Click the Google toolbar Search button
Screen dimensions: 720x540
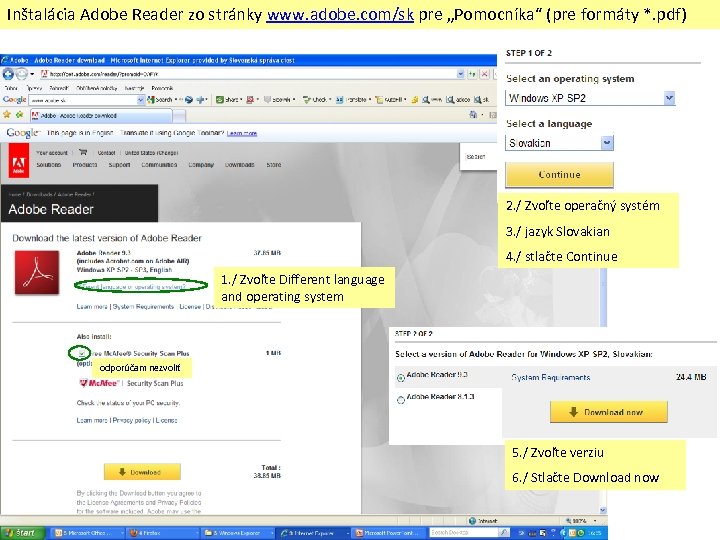click(160, 99)
